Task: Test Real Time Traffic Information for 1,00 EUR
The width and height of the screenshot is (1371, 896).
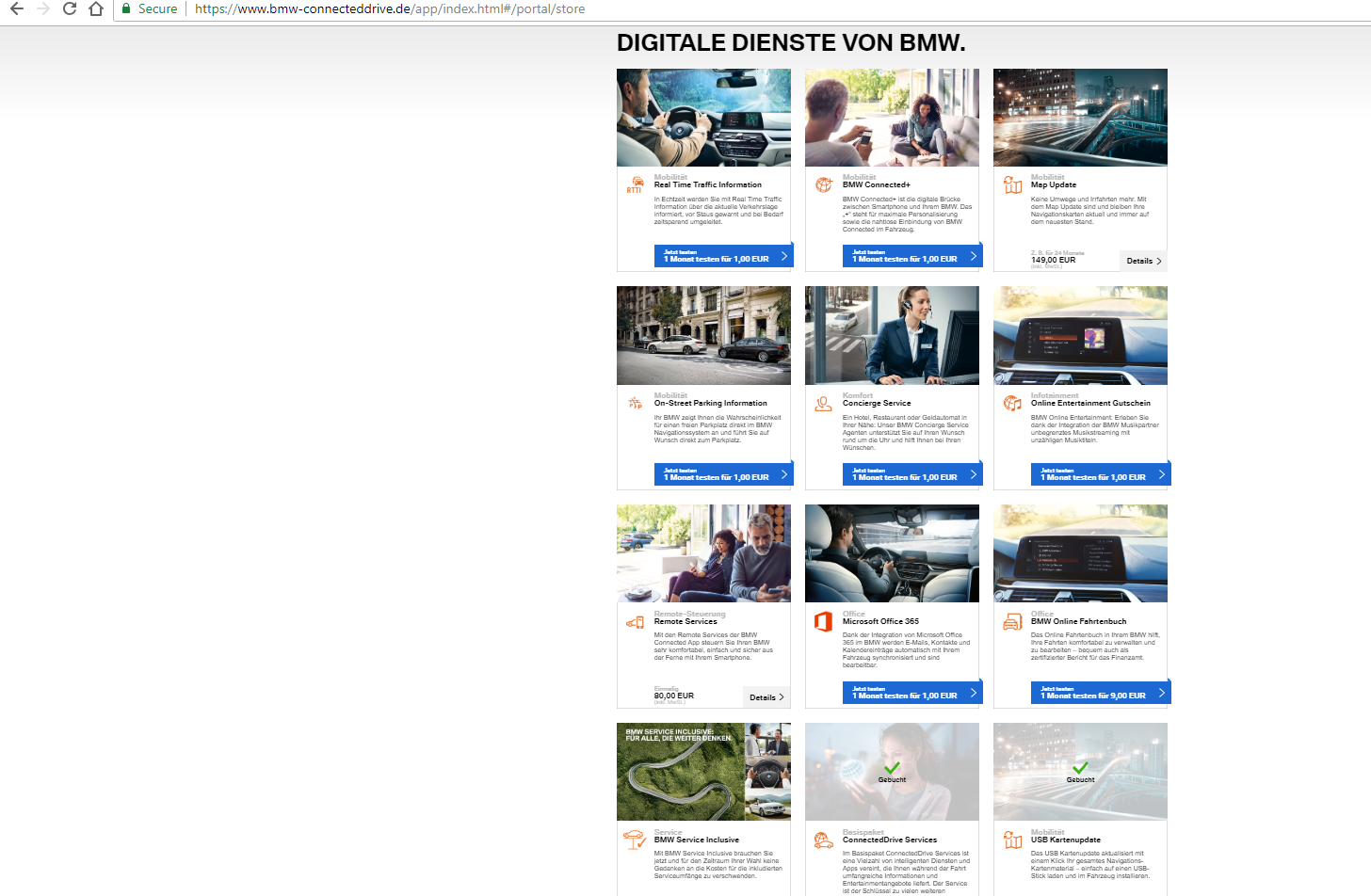Action: [x=723, y=256]
